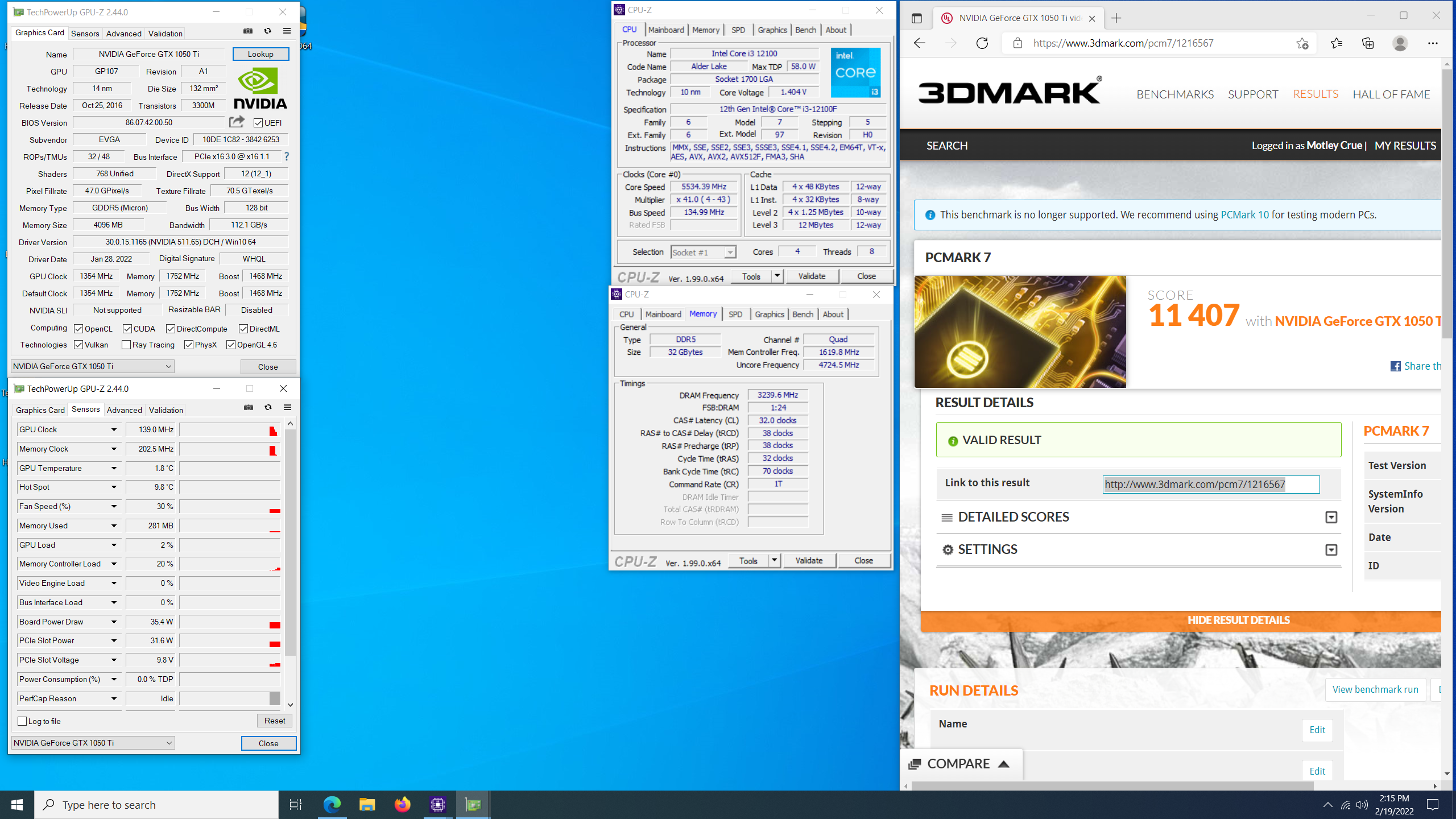
Task: Toggle DirectML checkbox
Action: [x=243, y=329]
